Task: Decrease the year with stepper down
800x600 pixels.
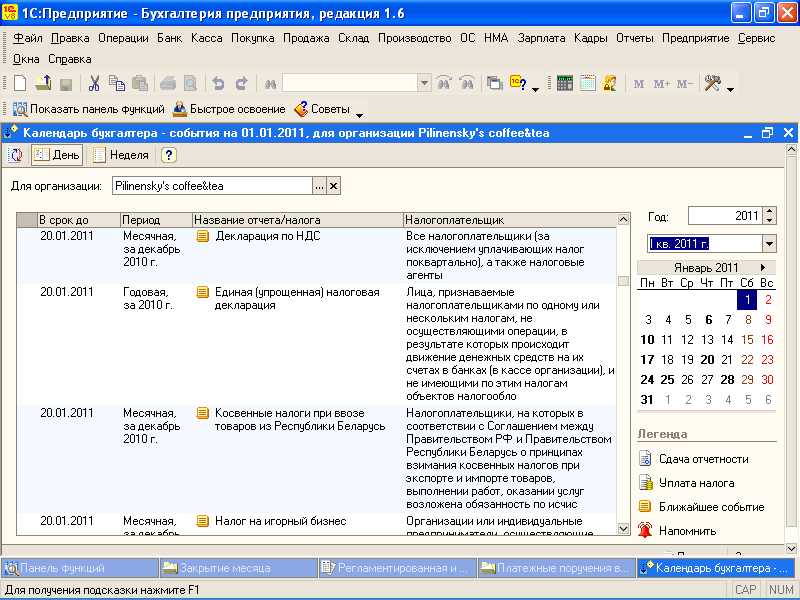Action: click(770, 220)
